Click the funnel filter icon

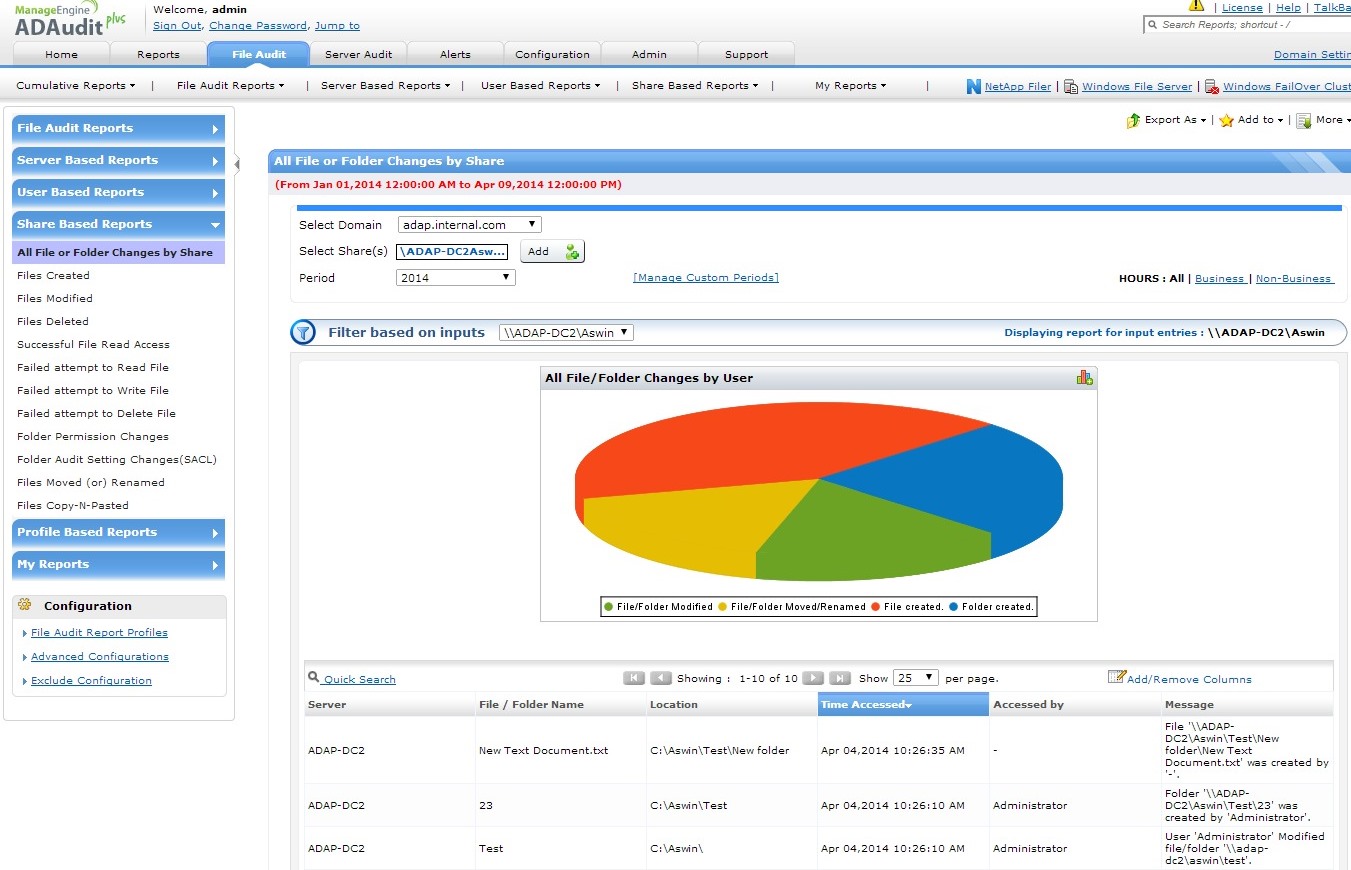click(x=303, y=333)
